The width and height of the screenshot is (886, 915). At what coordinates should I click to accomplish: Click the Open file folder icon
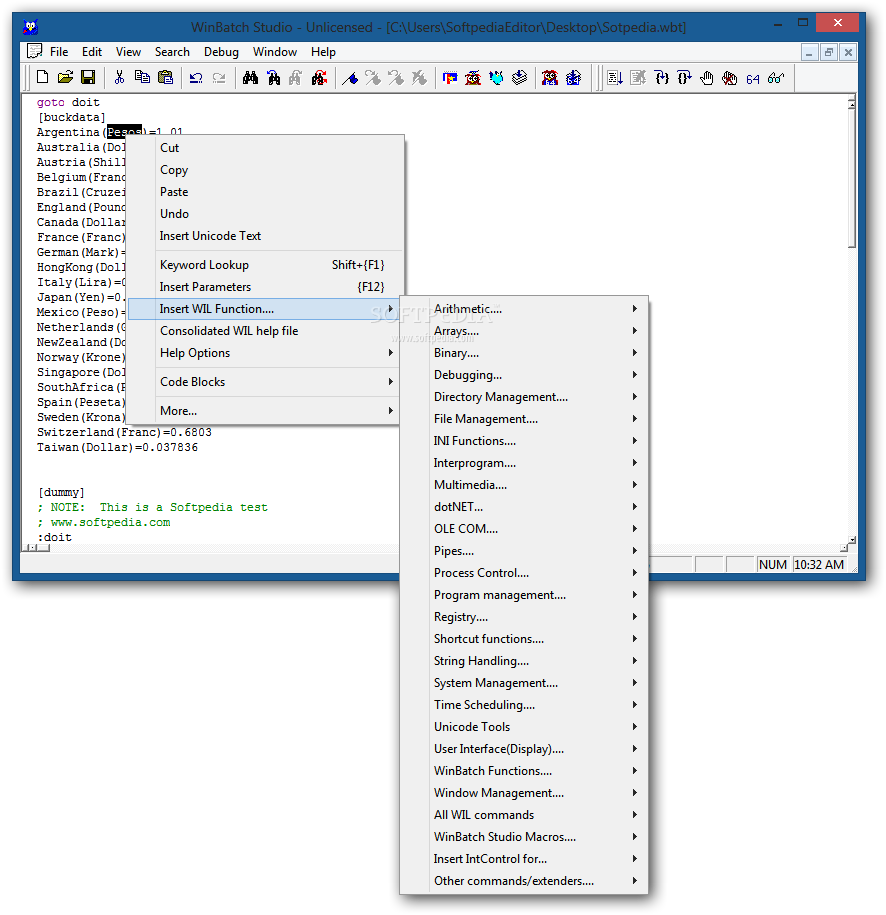pyautogui.click(x=65, y=77)
